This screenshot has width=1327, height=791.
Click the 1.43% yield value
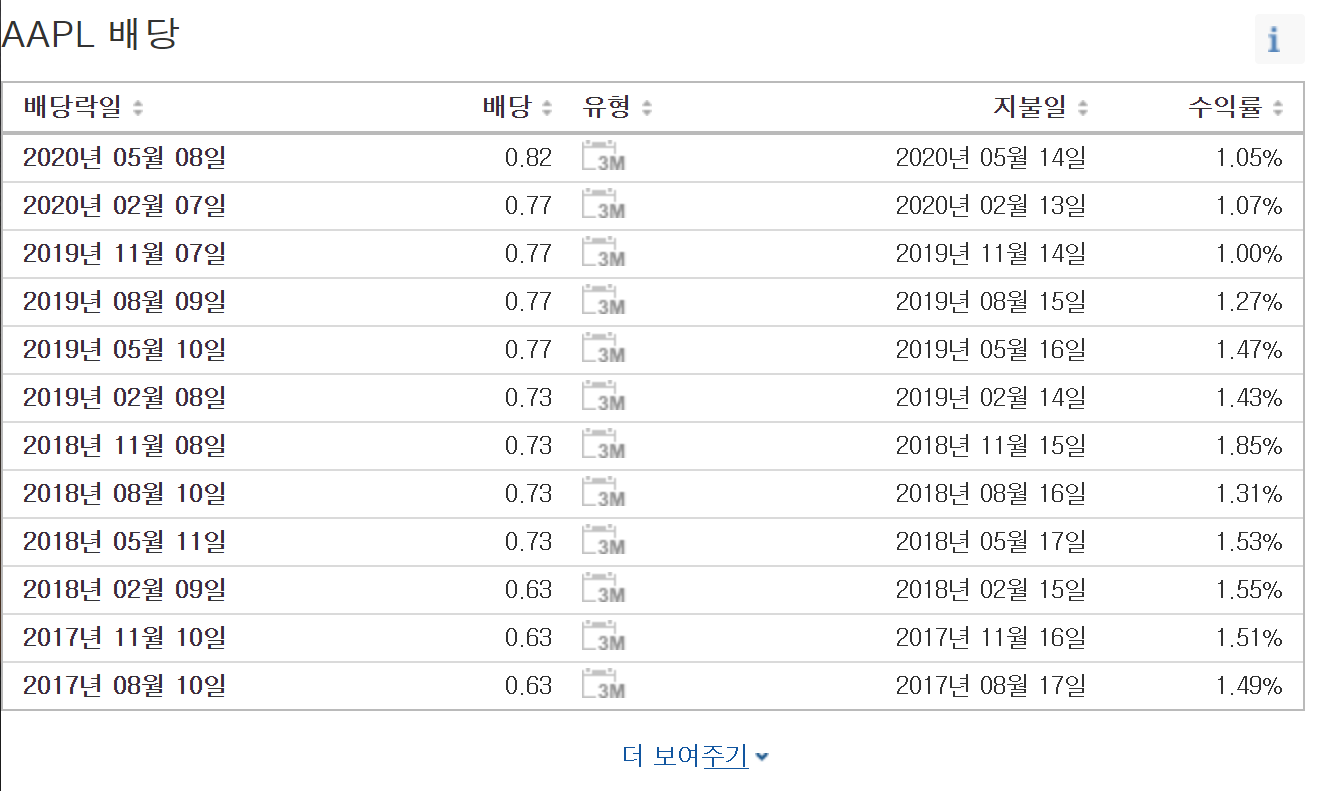tap(1249, 398)
